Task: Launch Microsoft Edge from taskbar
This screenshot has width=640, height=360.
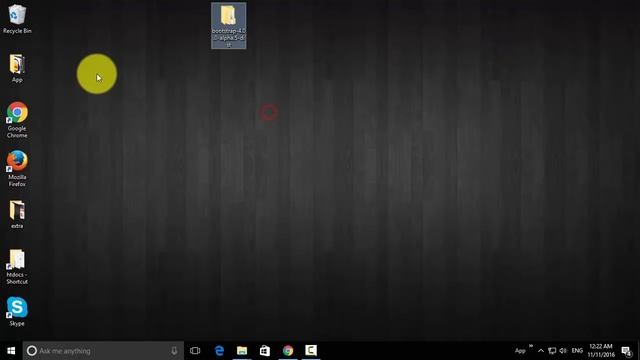Action: click(x=219, y=351)
